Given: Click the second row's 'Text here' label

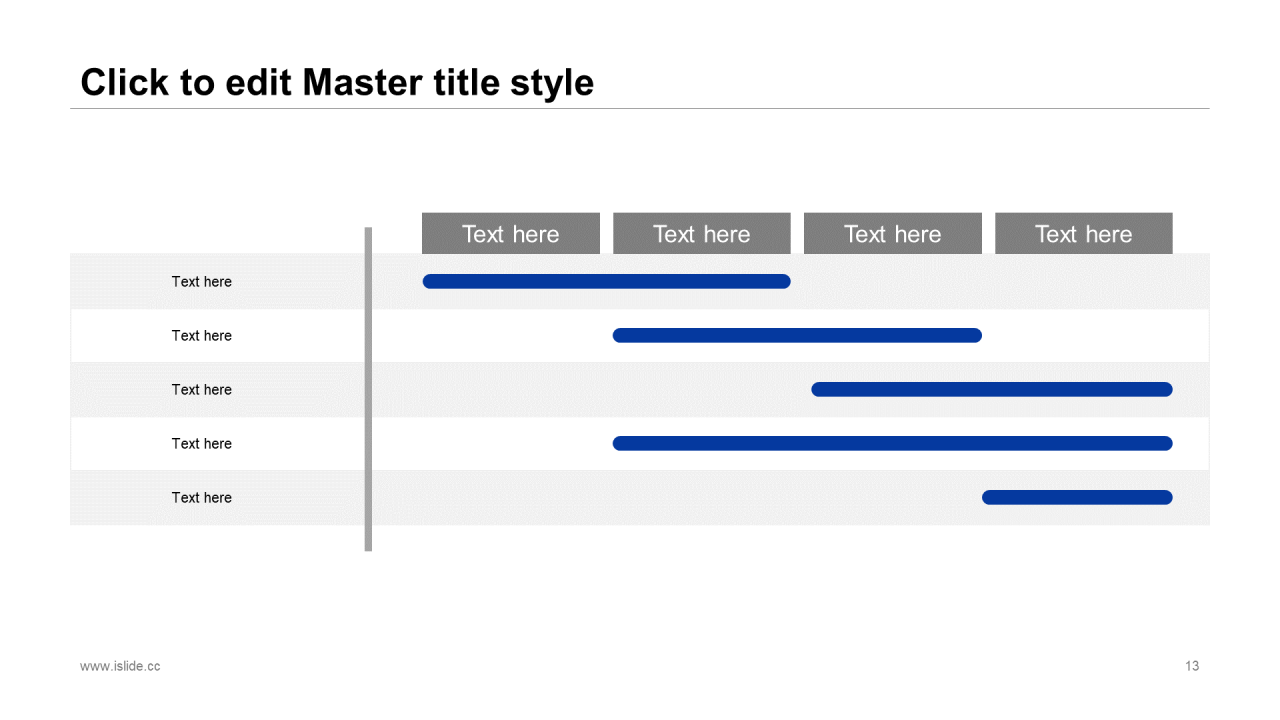Looking at the screenshot, I should coord(201,336).
